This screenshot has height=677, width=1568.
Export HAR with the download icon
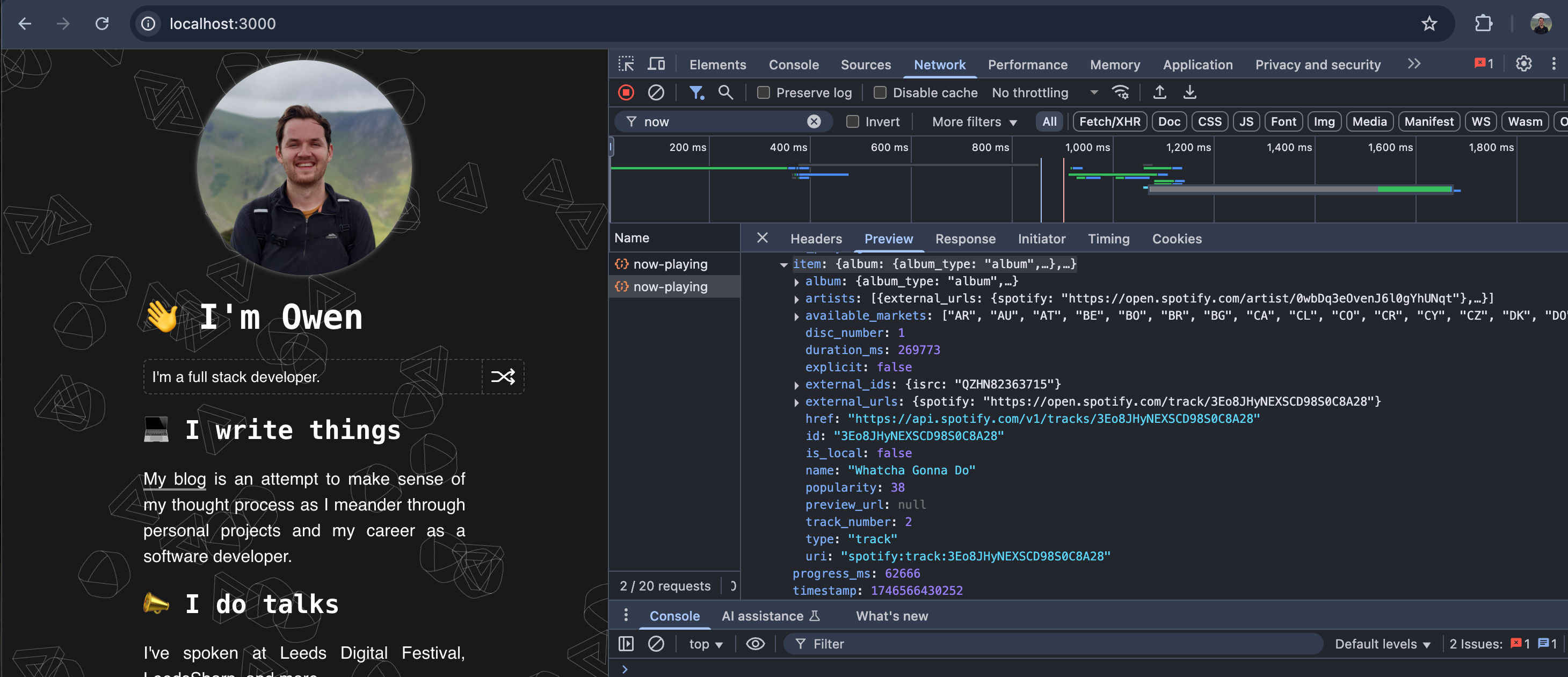tap(1189, 92)
